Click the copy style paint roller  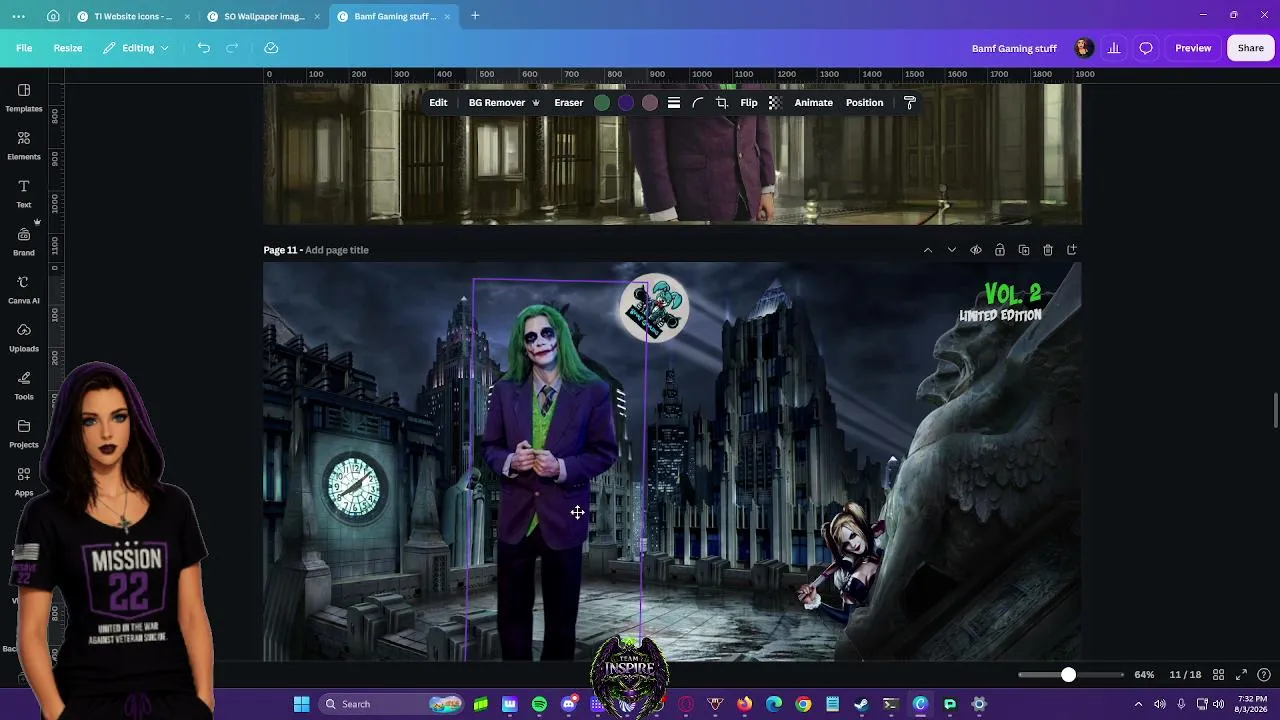[x=910, y=103]
